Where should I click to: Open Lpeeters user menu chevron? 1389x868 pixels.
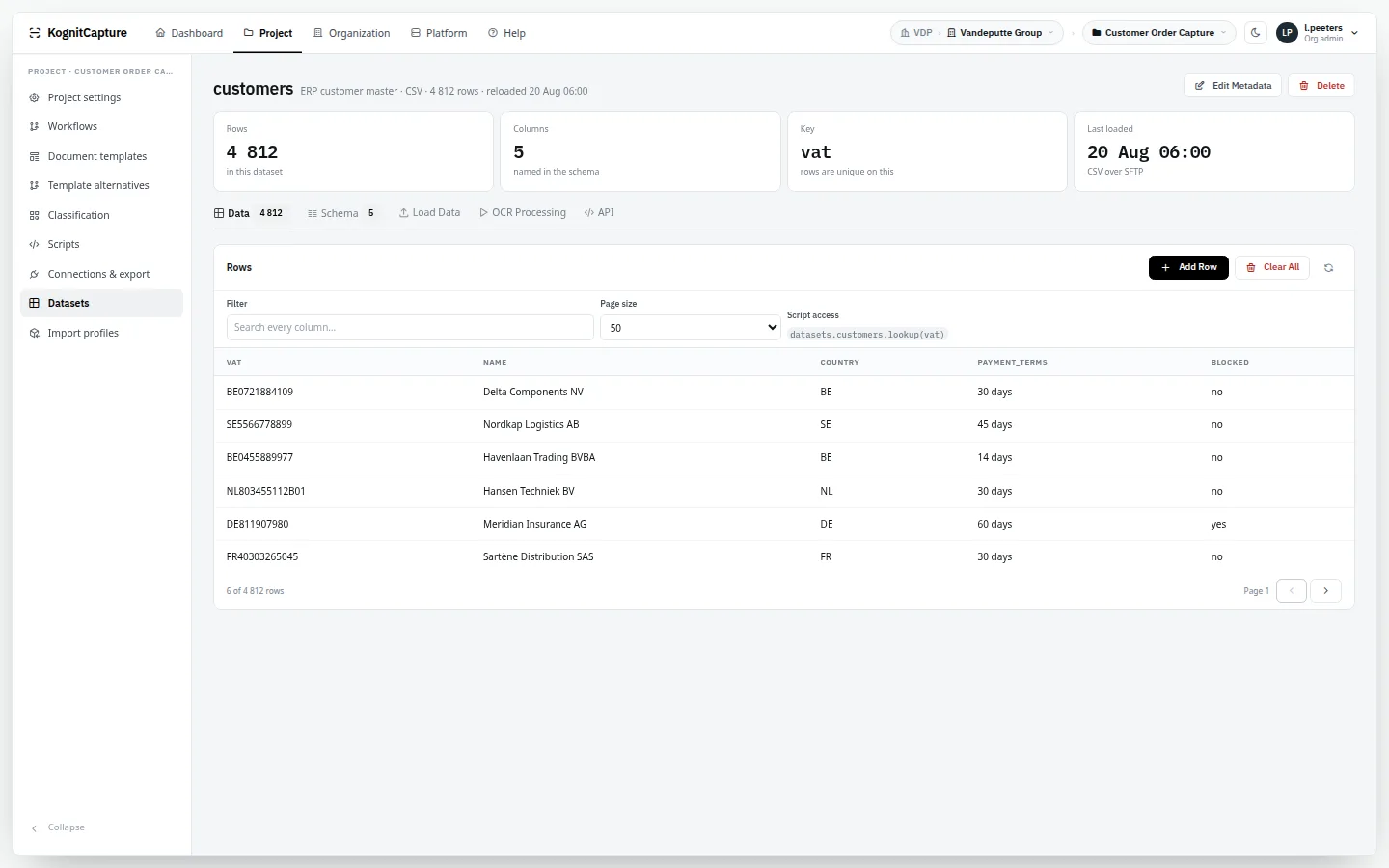[x=1354, y=33]
